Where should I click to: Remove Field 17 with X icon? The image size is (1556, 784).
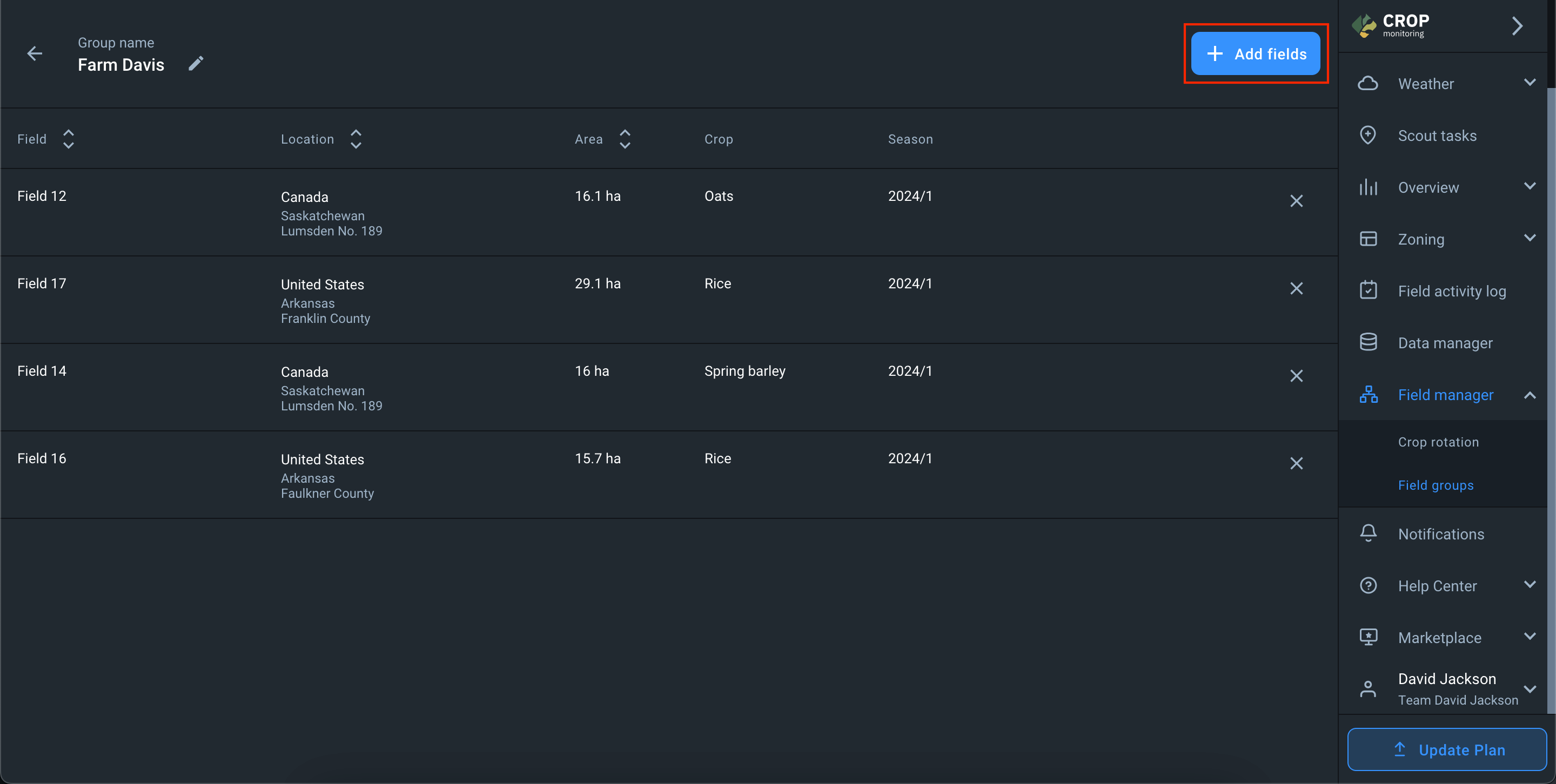pyautogui.click(x=1296, y=288)
